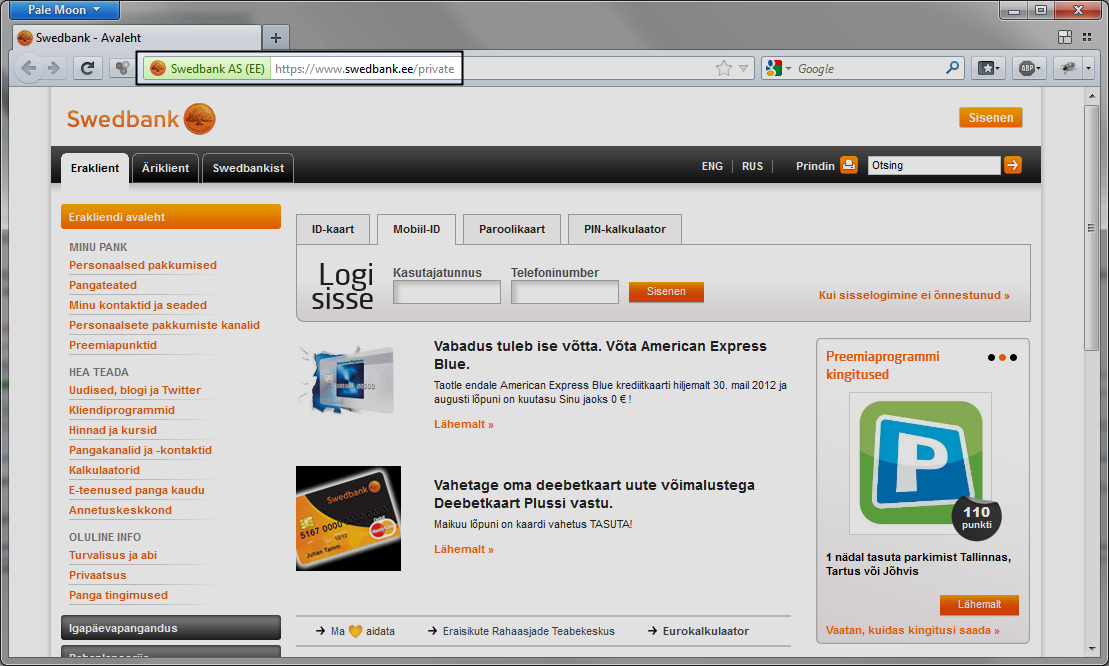Open Eraisikute Rahaasjade Teabekeskus link
The image size is (1109, 666).
click(528, 631)
